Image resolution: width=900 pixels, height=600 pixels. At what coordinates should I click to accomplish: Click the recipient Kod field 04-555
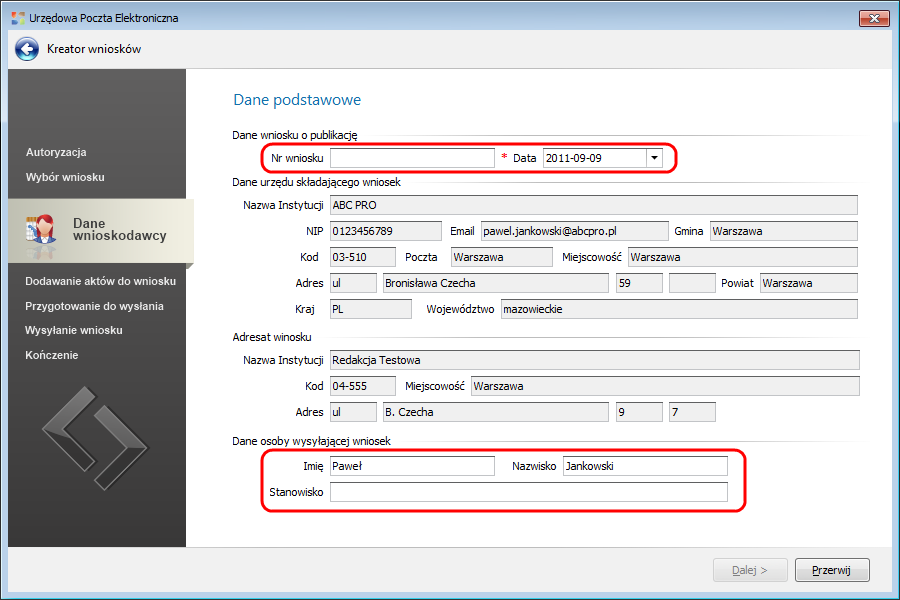point(363,386)
